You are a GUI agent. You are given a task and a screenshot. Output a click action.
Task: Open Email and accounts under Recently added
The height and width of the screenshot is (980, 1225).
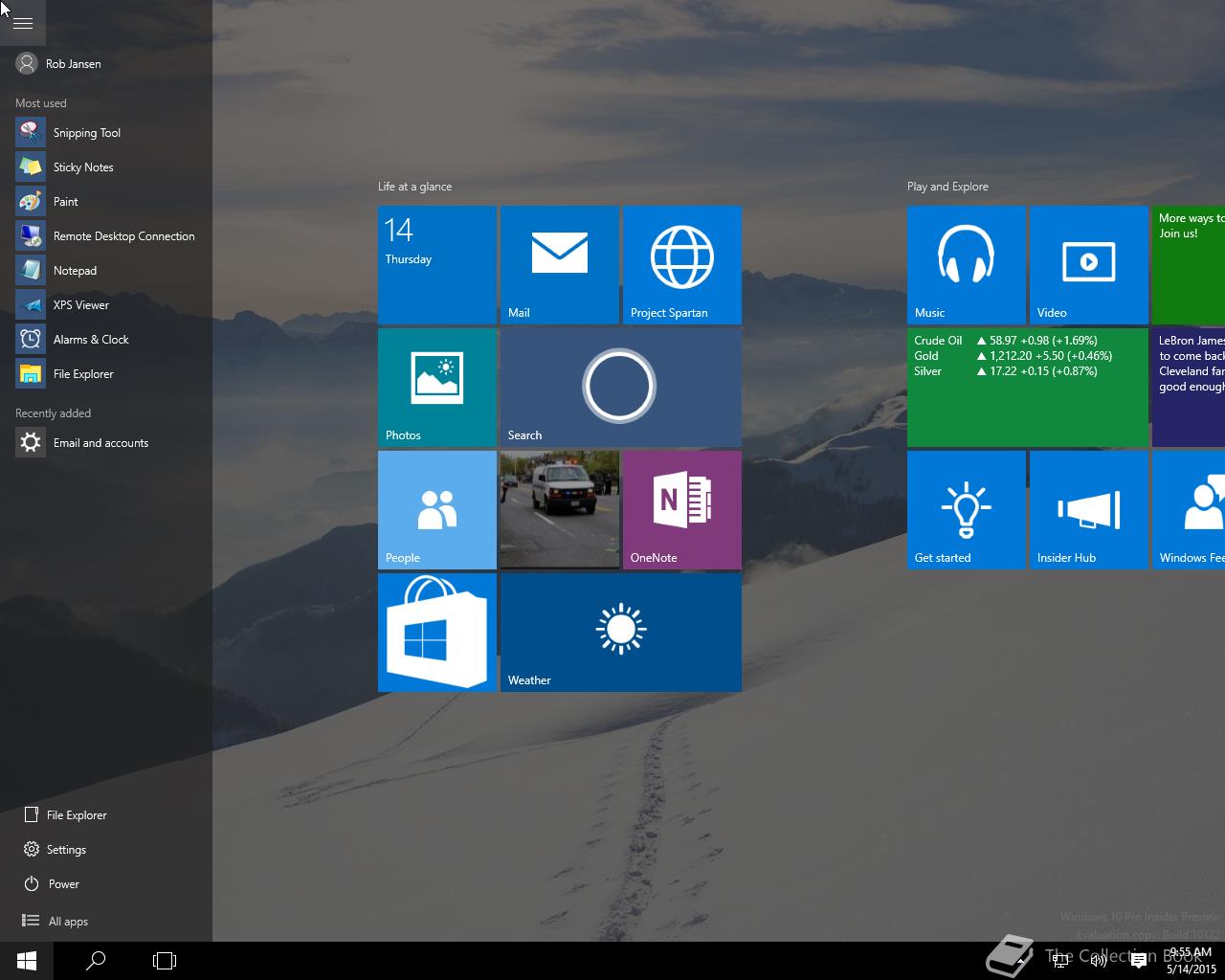coord(105,443)
